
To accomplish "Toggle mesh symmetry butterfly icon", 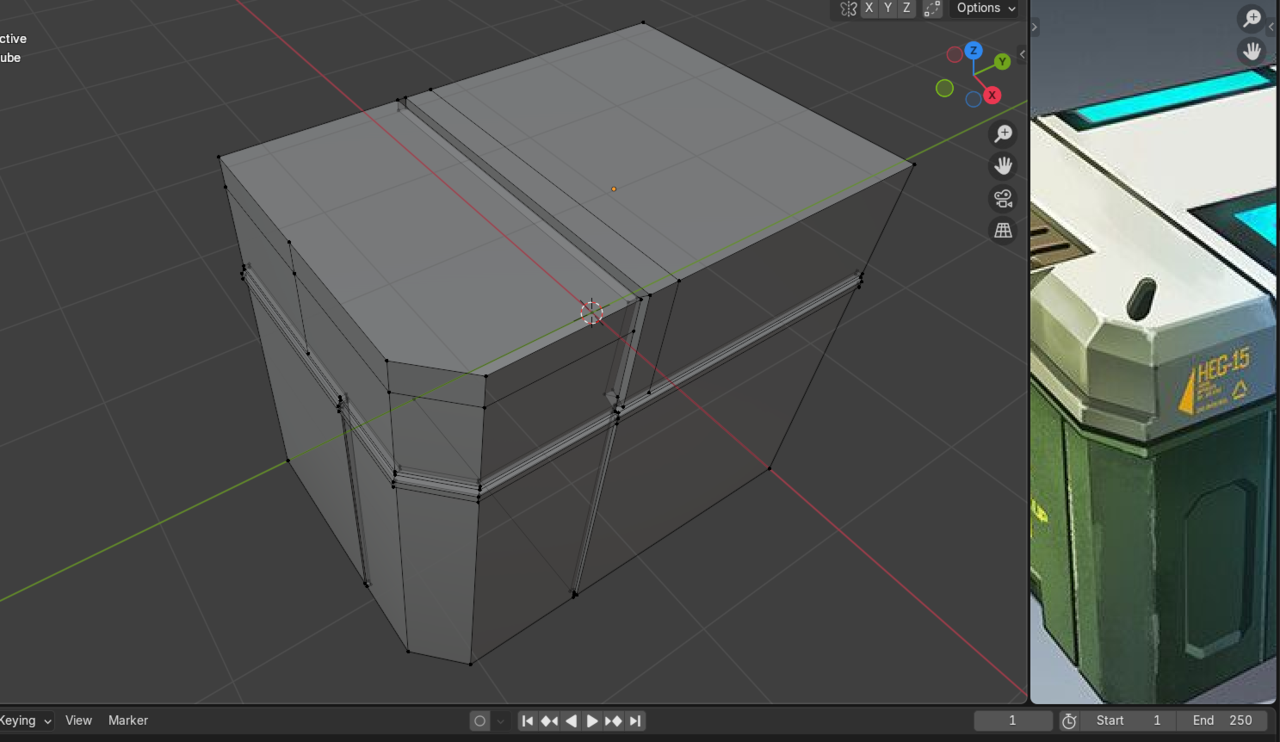I will [848, 9].
